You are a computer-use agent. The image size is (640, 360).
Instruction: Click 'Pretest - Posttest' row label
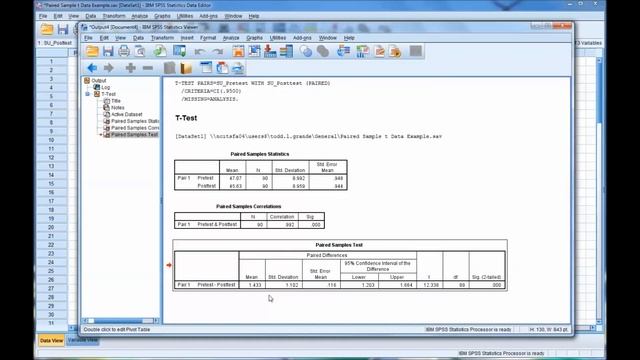coord(216,285)
